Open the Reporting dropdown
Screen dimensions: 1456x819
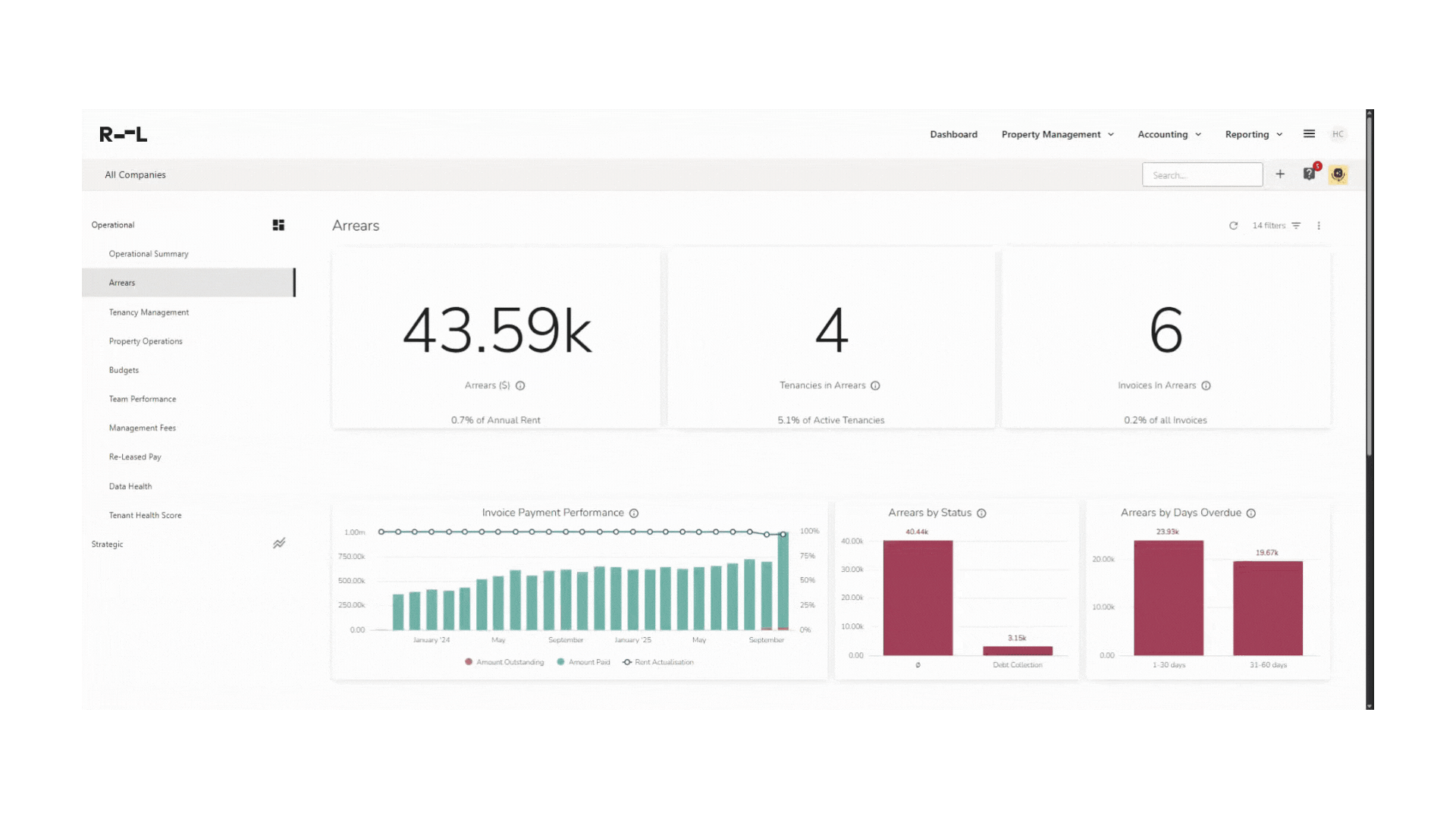point(1253,133)
